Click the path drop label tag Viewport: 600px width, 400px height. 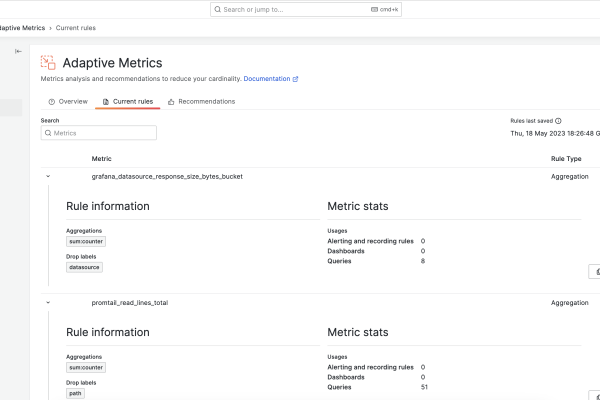pos(76,393)
